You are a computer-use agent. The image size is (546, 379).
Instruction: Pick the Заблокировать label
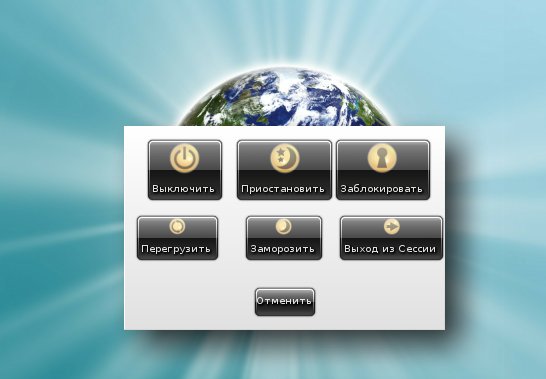click(382, 189)
